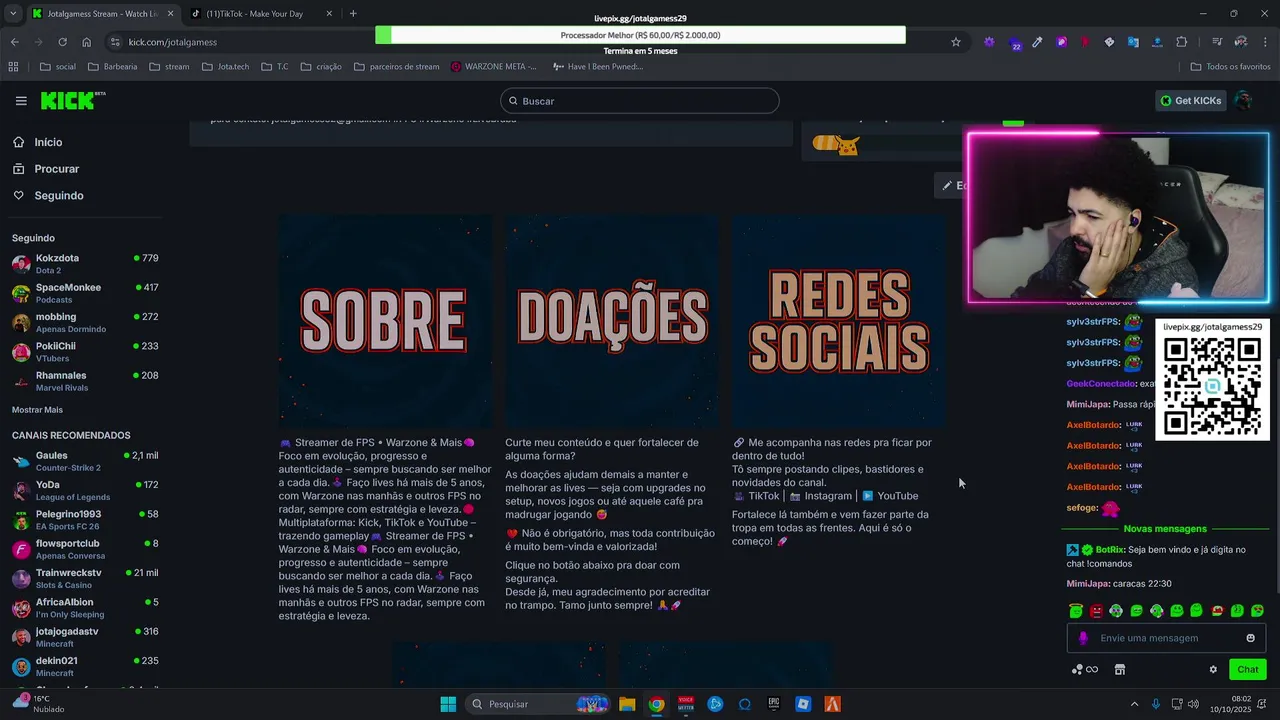This screenshot has height=720, width=1280.
Task: Click the REDES SOCIAIS panel image
Action: (x=838, y=321)
